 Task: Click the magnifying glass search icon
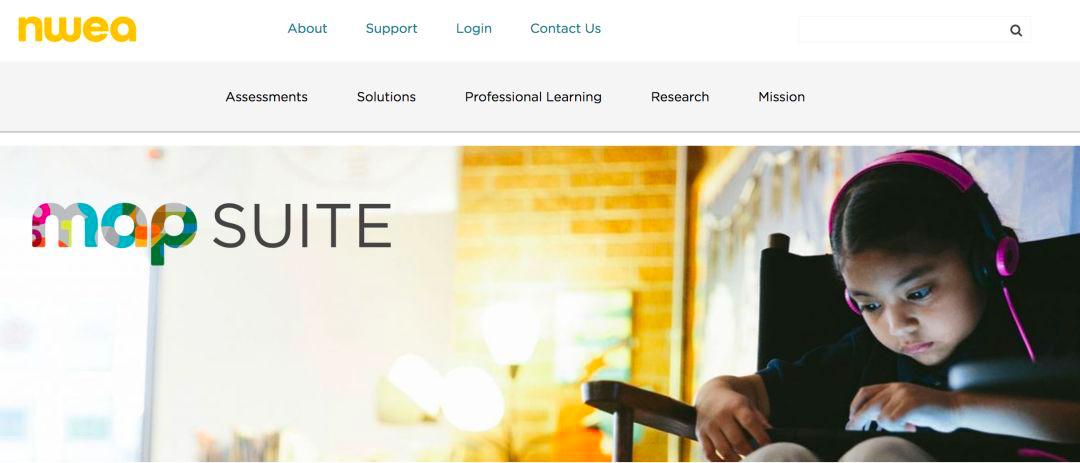pos(1015,30)
